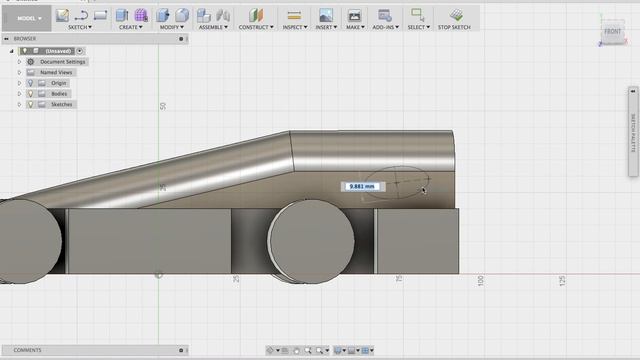Select the Inspect measure icon
Viewport: 640px width, 360px height.
click(x=294, y=16)
